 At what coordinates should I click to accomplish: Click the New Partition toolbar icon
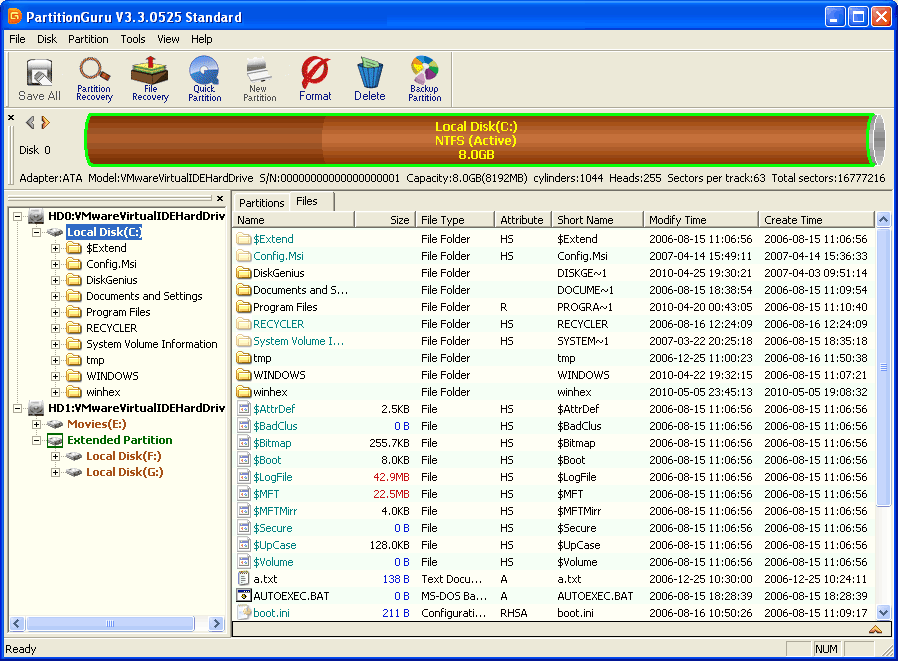pos(259,80)
